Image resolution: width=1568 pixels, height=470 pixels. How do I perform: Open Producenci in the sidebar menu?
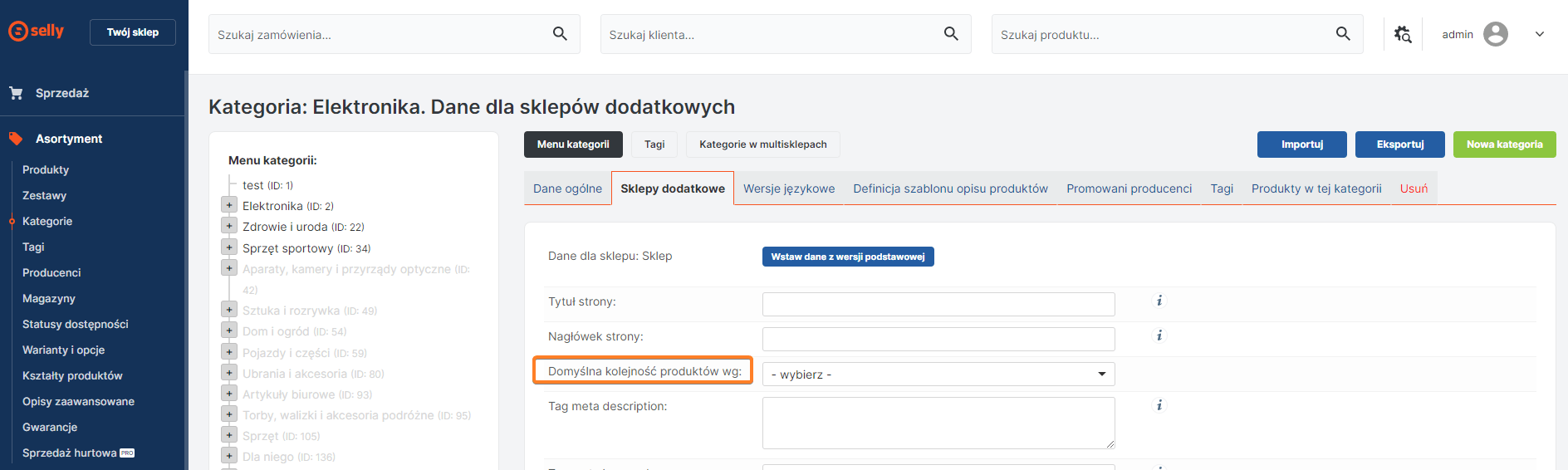pyautogui.click(x=51, y=272)
